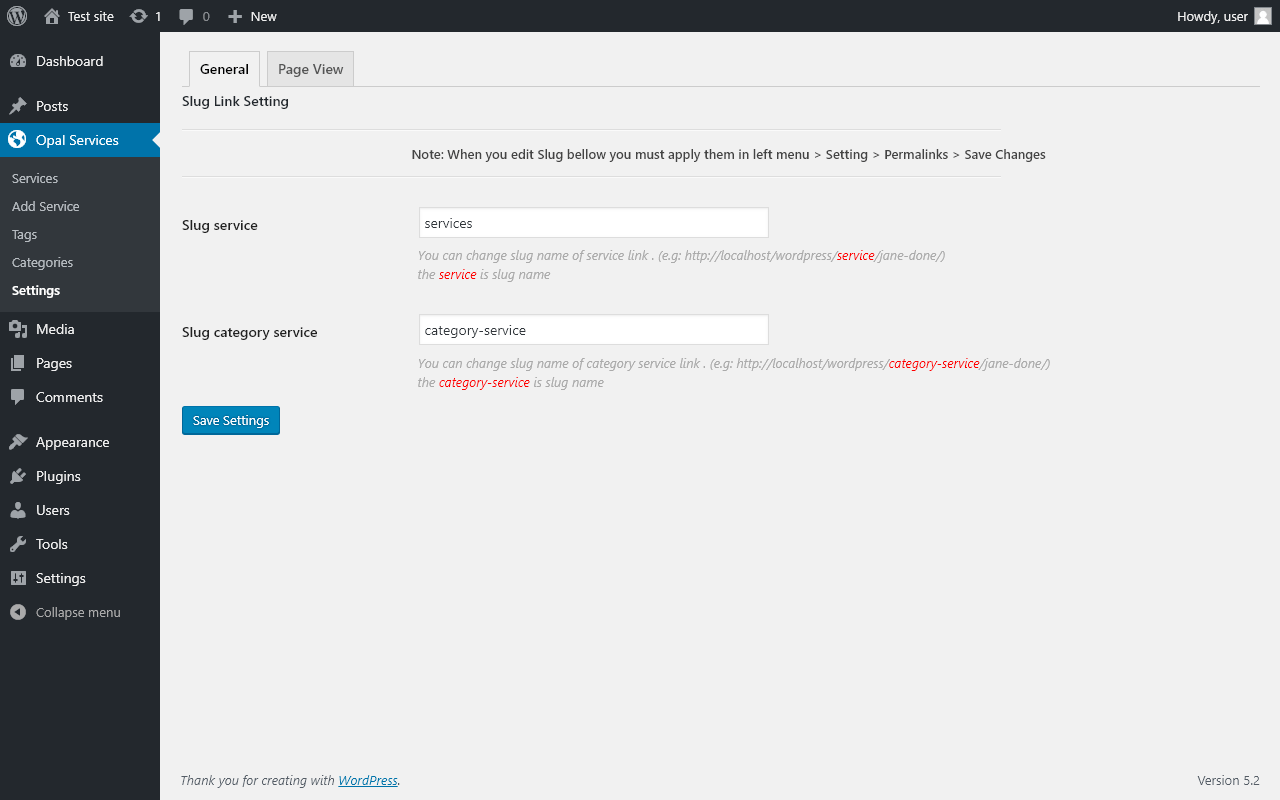Click the Plugins plug icon

(18, 476)
